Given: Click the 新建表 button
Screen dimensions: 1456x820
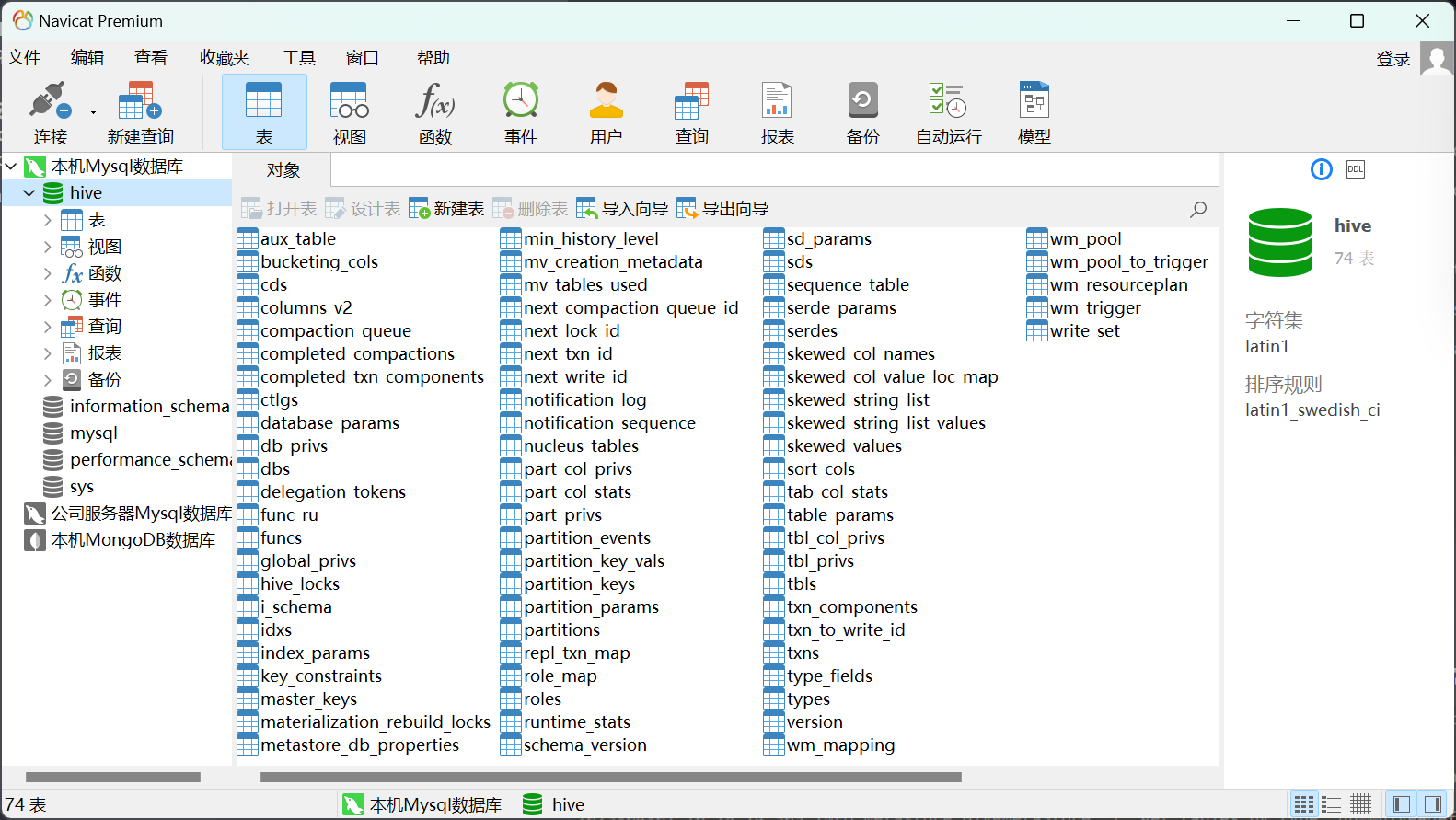Looking at the screenshot, I should pos(446,209).
